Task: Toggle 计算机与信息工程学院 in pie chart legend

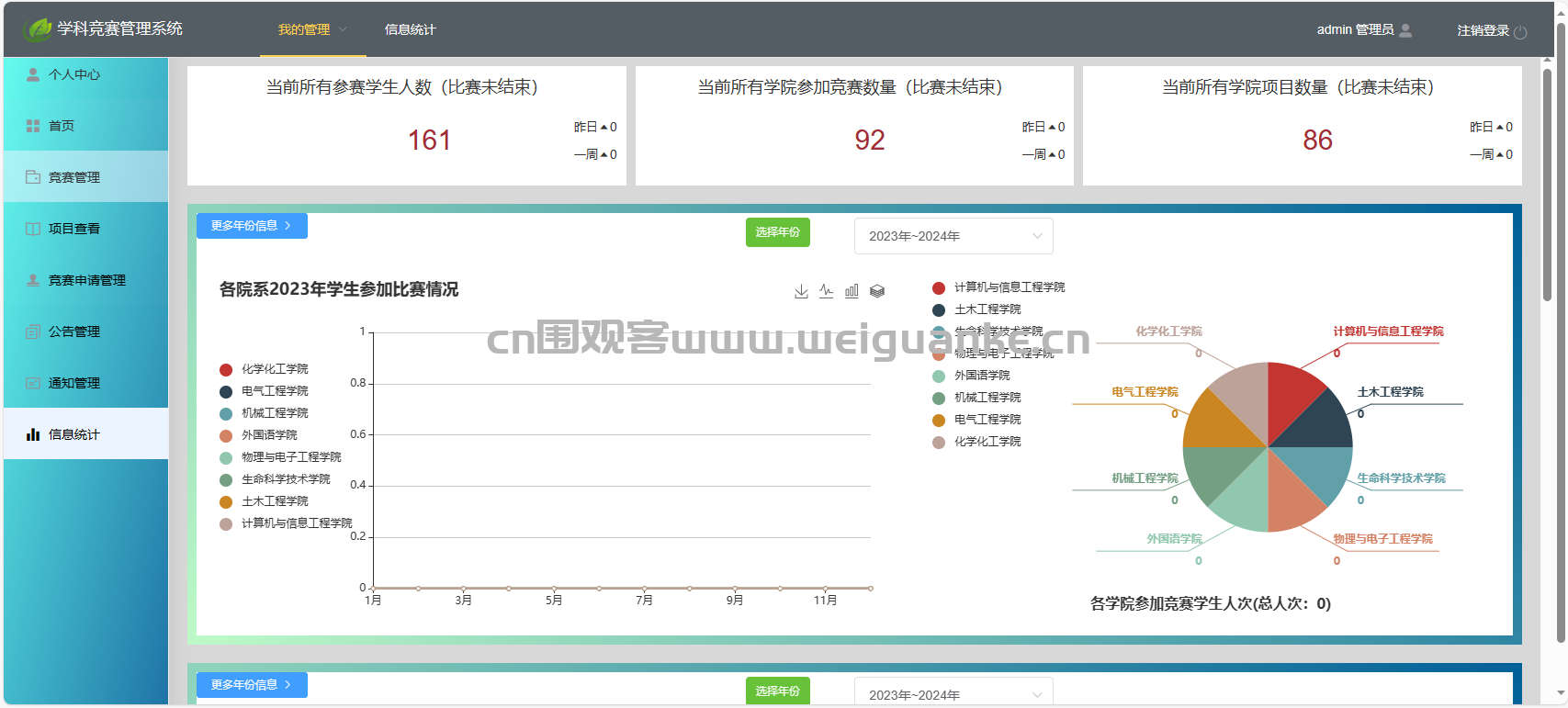Action: coord(998,287)
